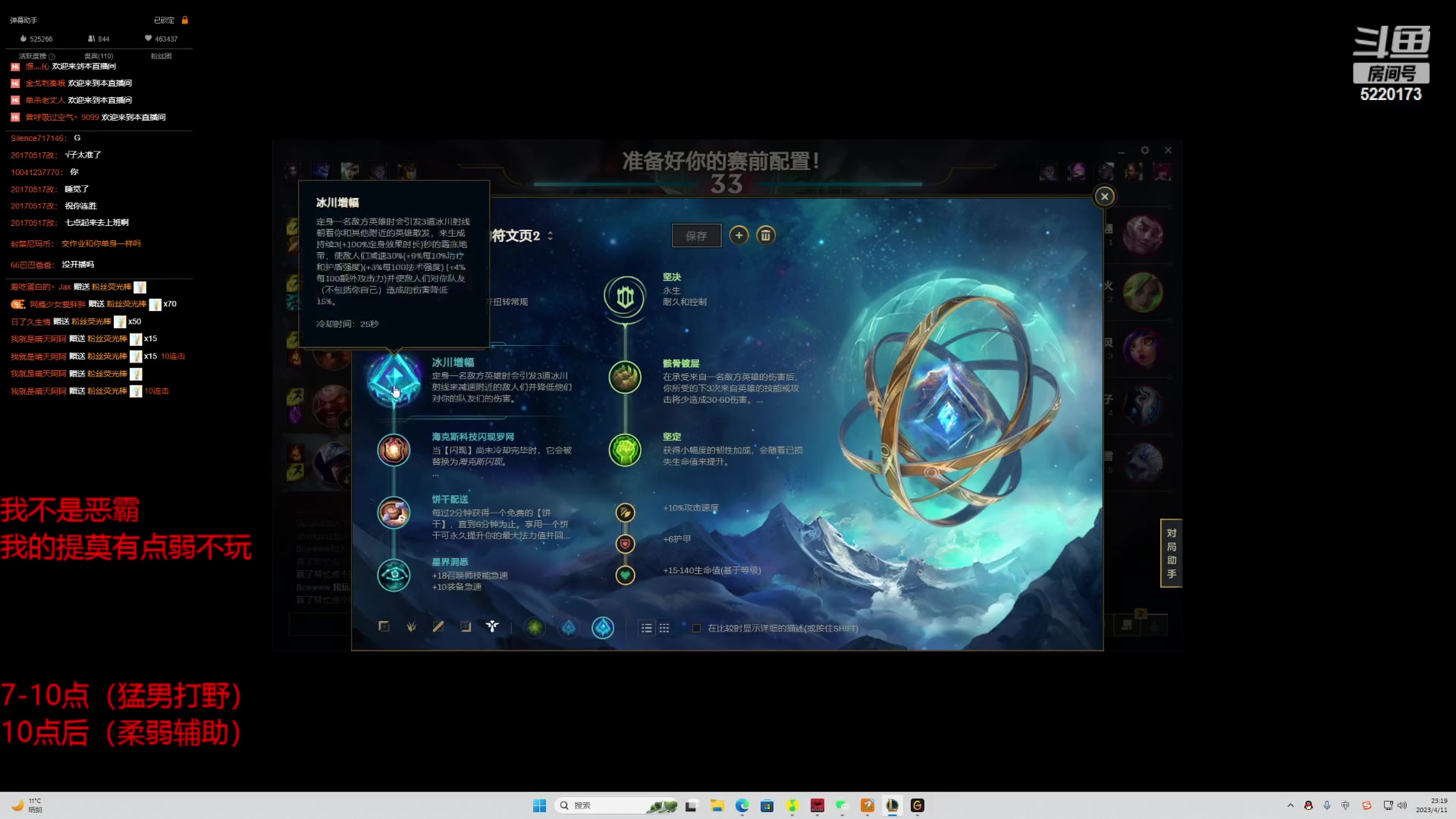Open the 符文页2 page name dropdown
The image size is (1456, 819).
point(550,236)
